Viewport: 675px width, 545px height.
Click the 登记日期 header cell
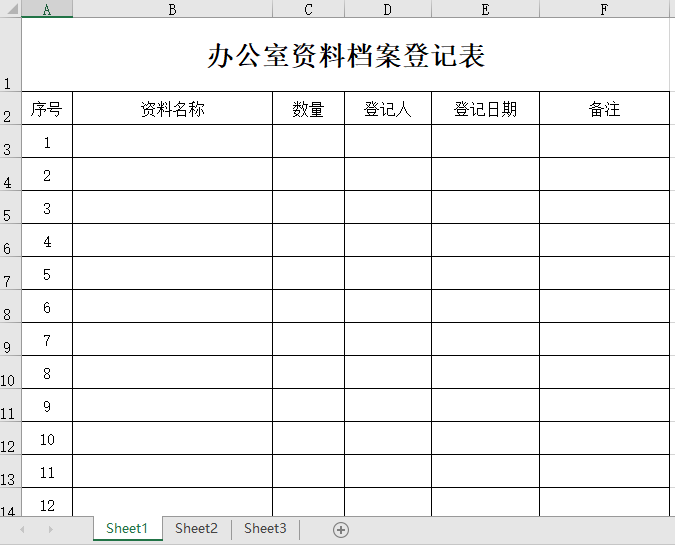[485, 109]
